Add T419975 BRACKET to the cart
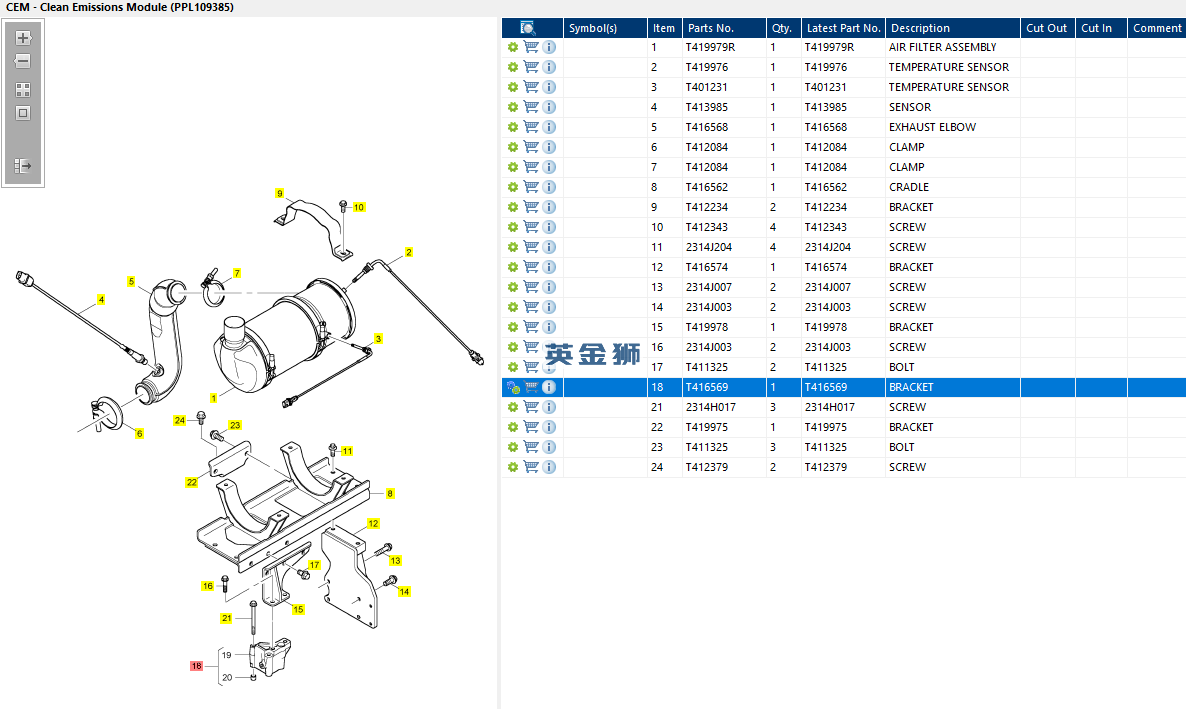Screen dimensions: 1186x709 pyautogui.click(x=531, y=427)
